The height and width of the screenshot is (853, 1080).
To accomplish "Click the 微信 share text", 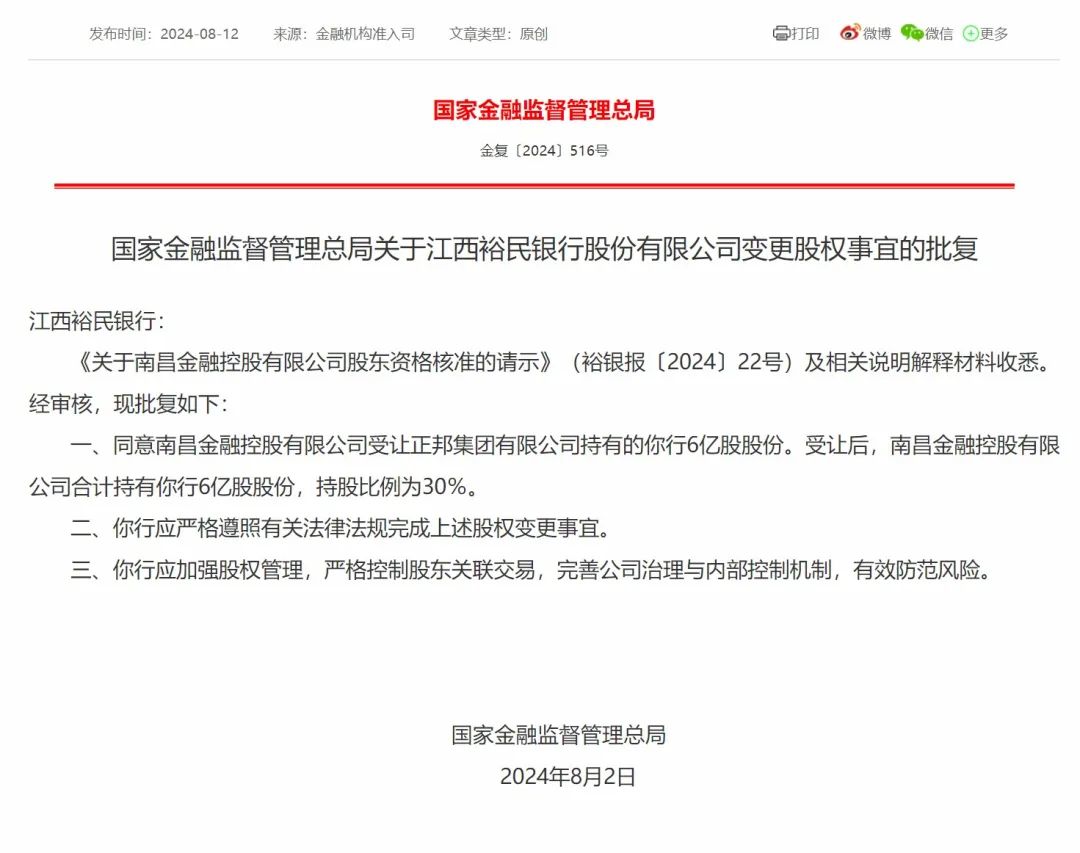I will tap(939, 34).
